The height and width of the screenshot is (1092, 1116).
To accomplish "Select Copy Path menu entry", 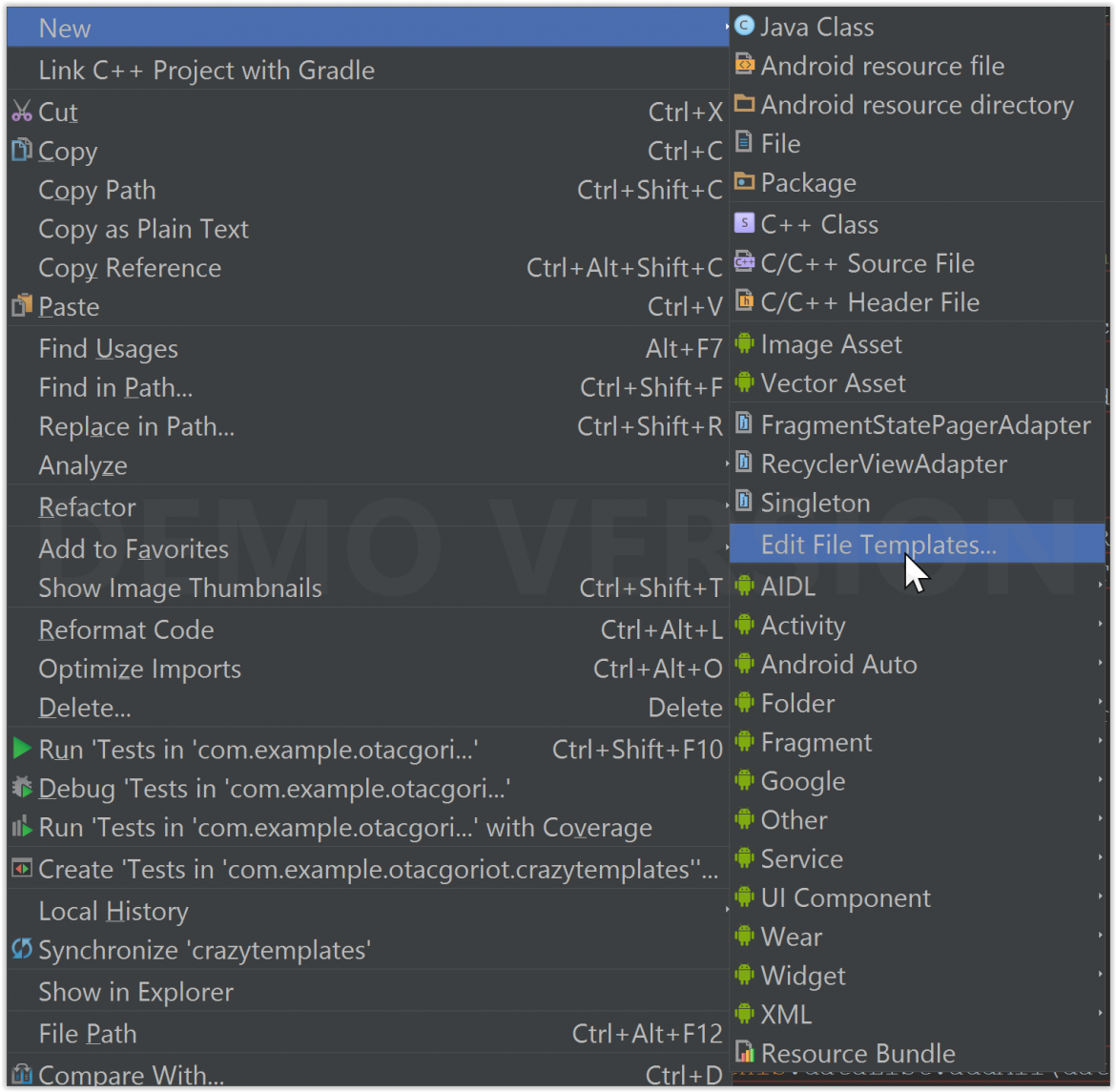I will pyautogui.click(x=368, y=190).
